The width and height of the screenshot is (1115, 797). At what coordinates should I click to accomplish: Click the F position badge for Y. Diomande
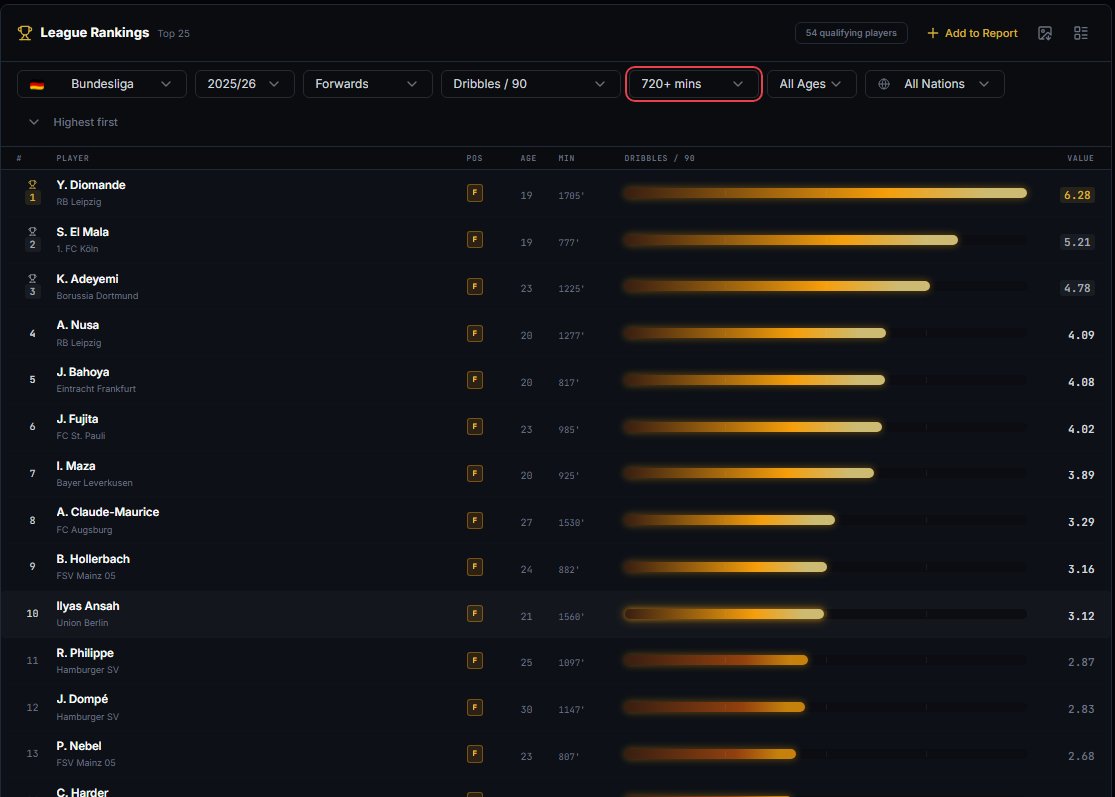[475, 193]
